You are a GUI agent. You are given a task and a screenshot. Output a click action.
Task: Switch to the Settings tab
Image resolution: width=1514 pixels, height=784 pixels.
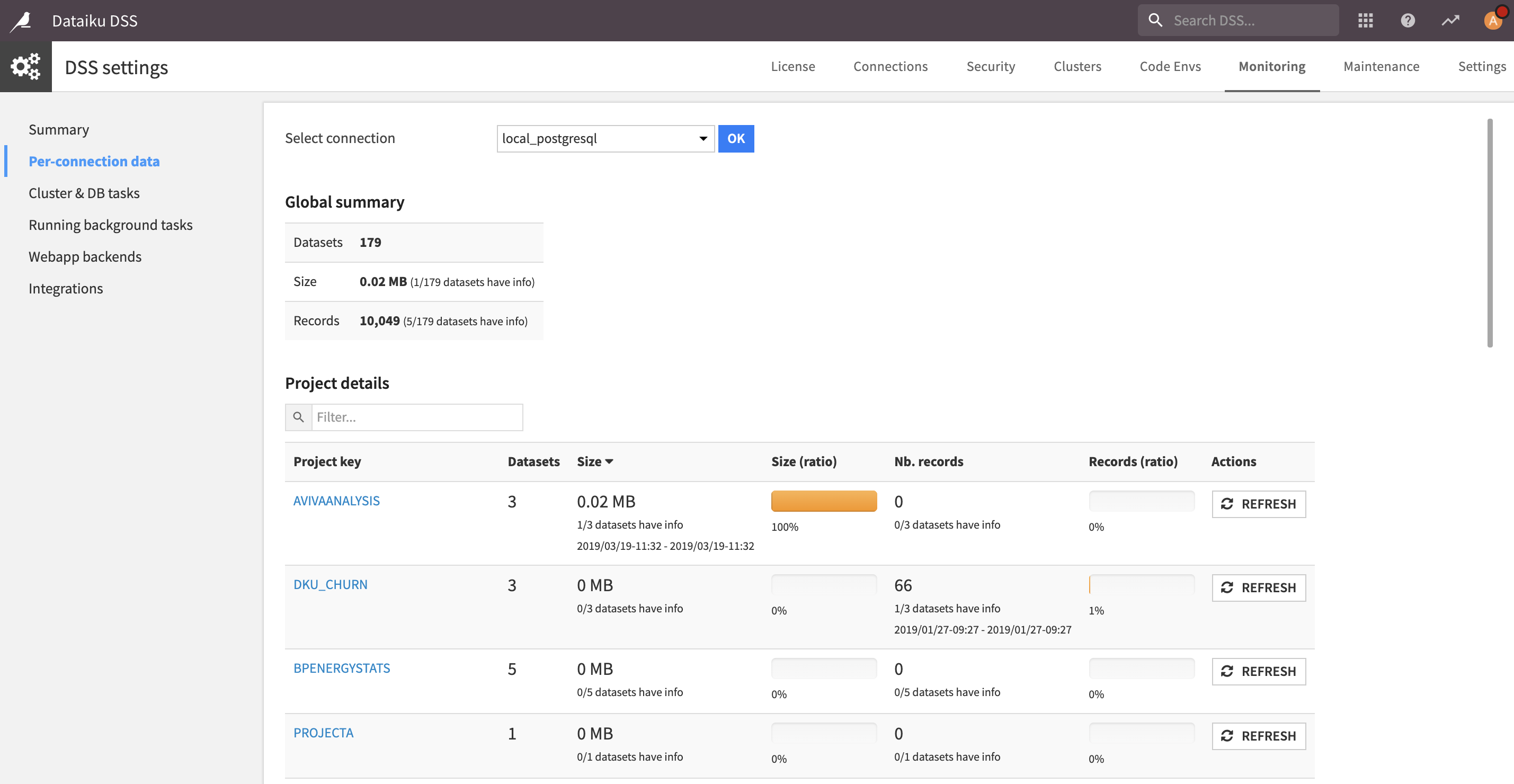click(x=1482, y=66)
